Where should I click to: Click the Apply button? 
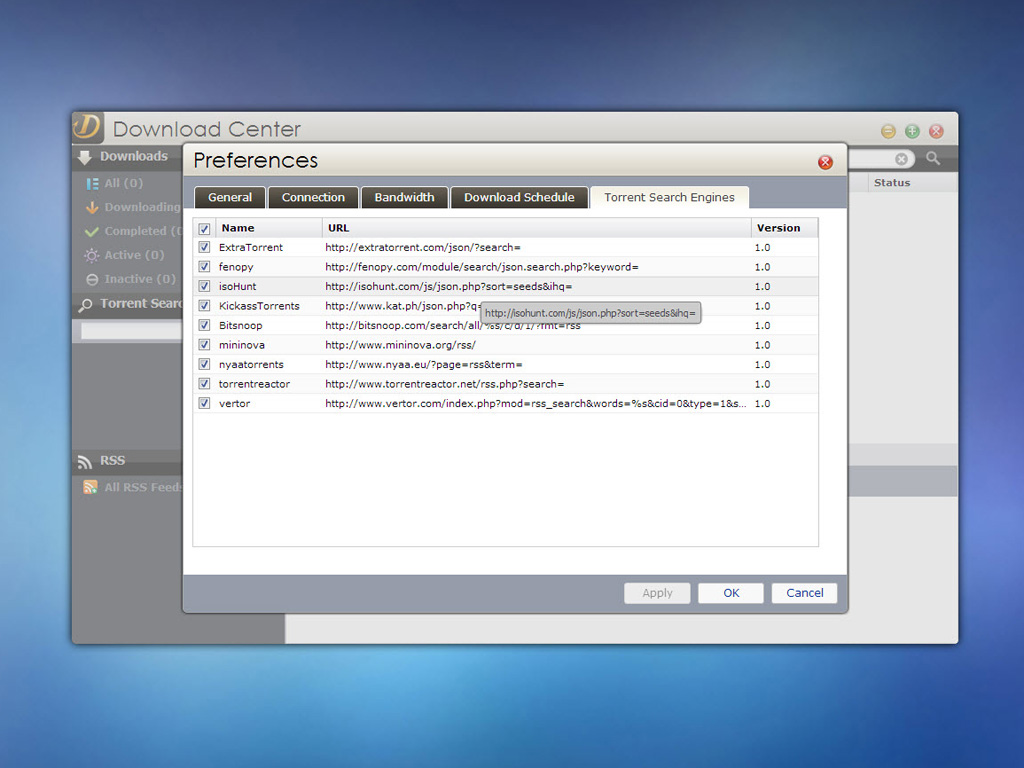657,593
